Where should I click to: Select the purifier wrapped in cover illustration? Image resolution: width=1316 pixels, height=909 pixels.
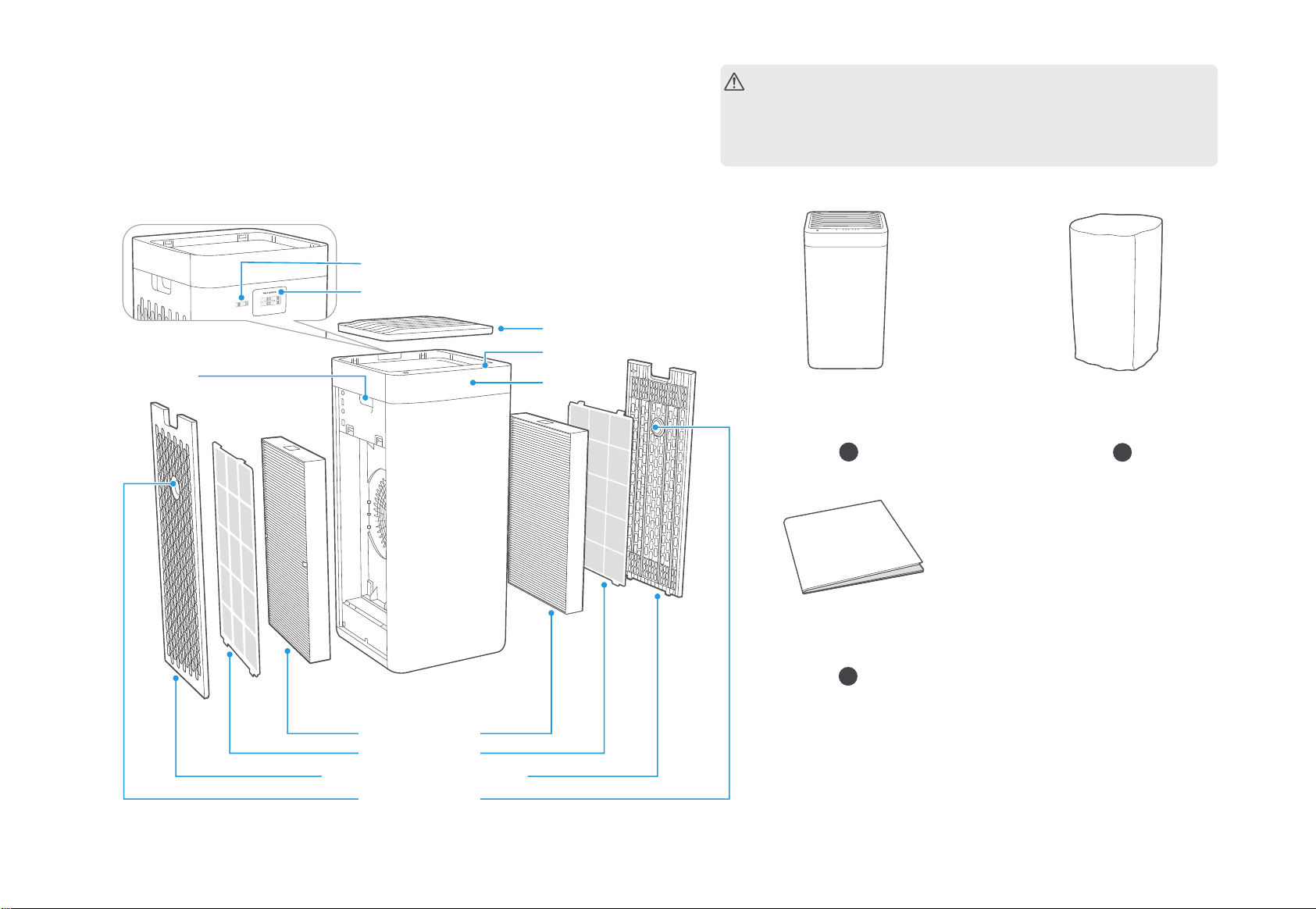point(1115,292)
